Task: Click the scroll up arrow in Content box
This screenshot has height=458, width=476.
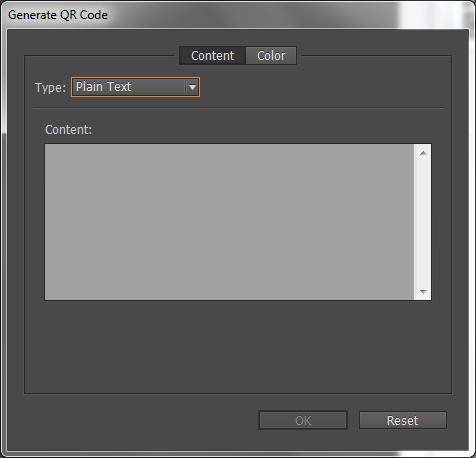Action: pos(423,153)
